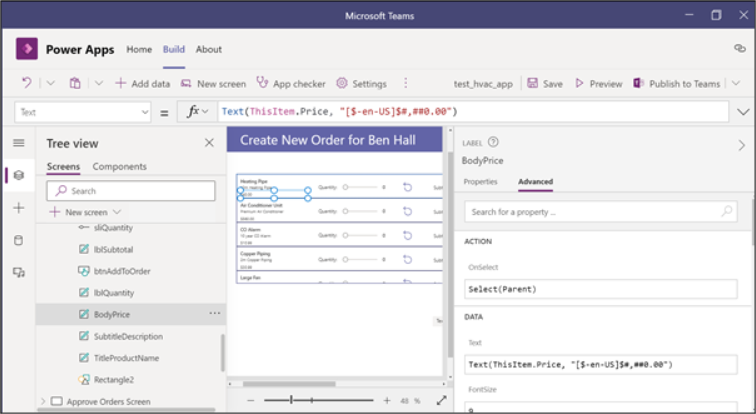This screenshot has height=414, width=756.
Task: Toggle the hamburger menu in left rail
Action: click(19, 143)
